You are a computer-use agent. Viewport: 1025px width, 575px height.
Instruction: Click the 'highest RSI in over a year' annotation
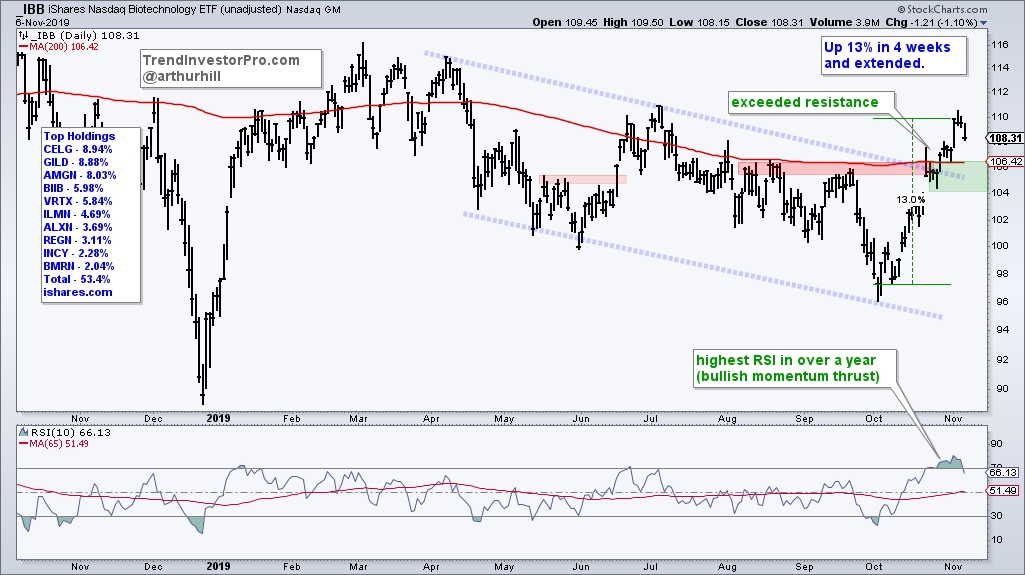tap(786, 360)
